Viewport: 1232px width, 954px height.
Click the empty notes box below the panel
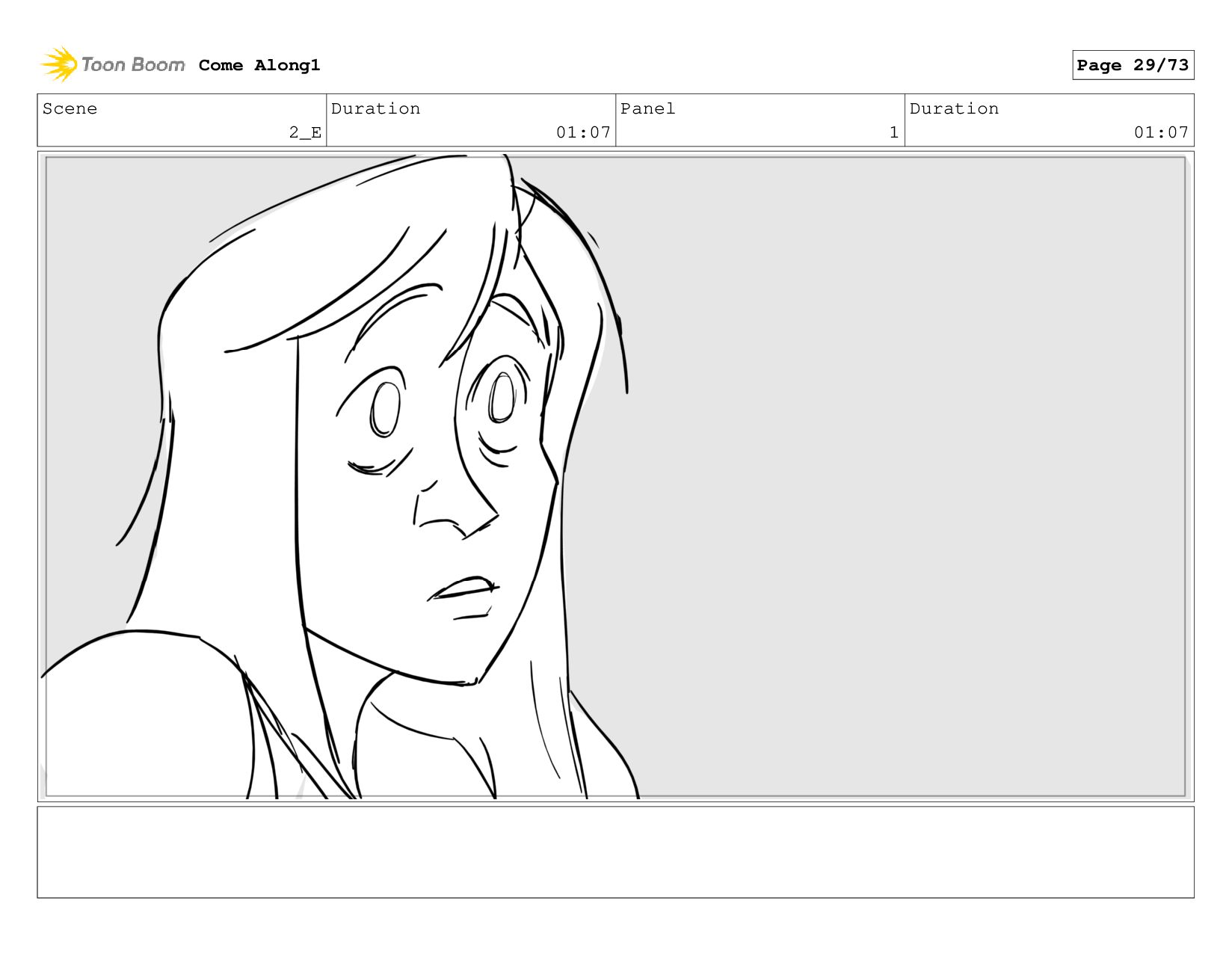point(615,852)
